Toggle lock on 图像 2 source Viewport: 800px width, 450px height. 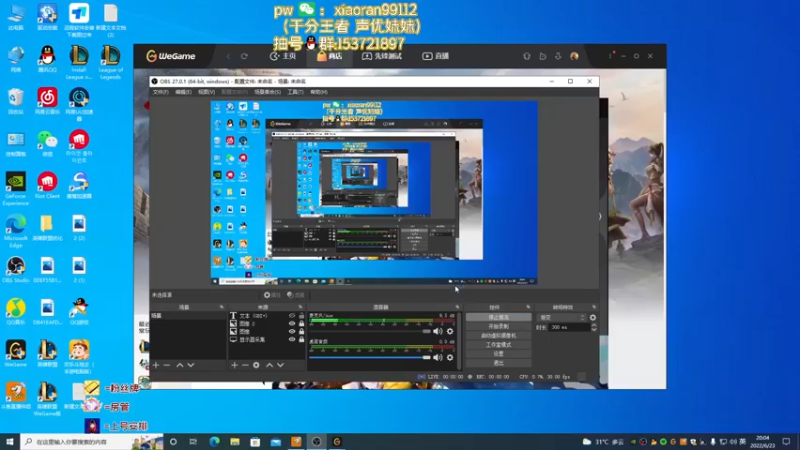coord(301,323)
